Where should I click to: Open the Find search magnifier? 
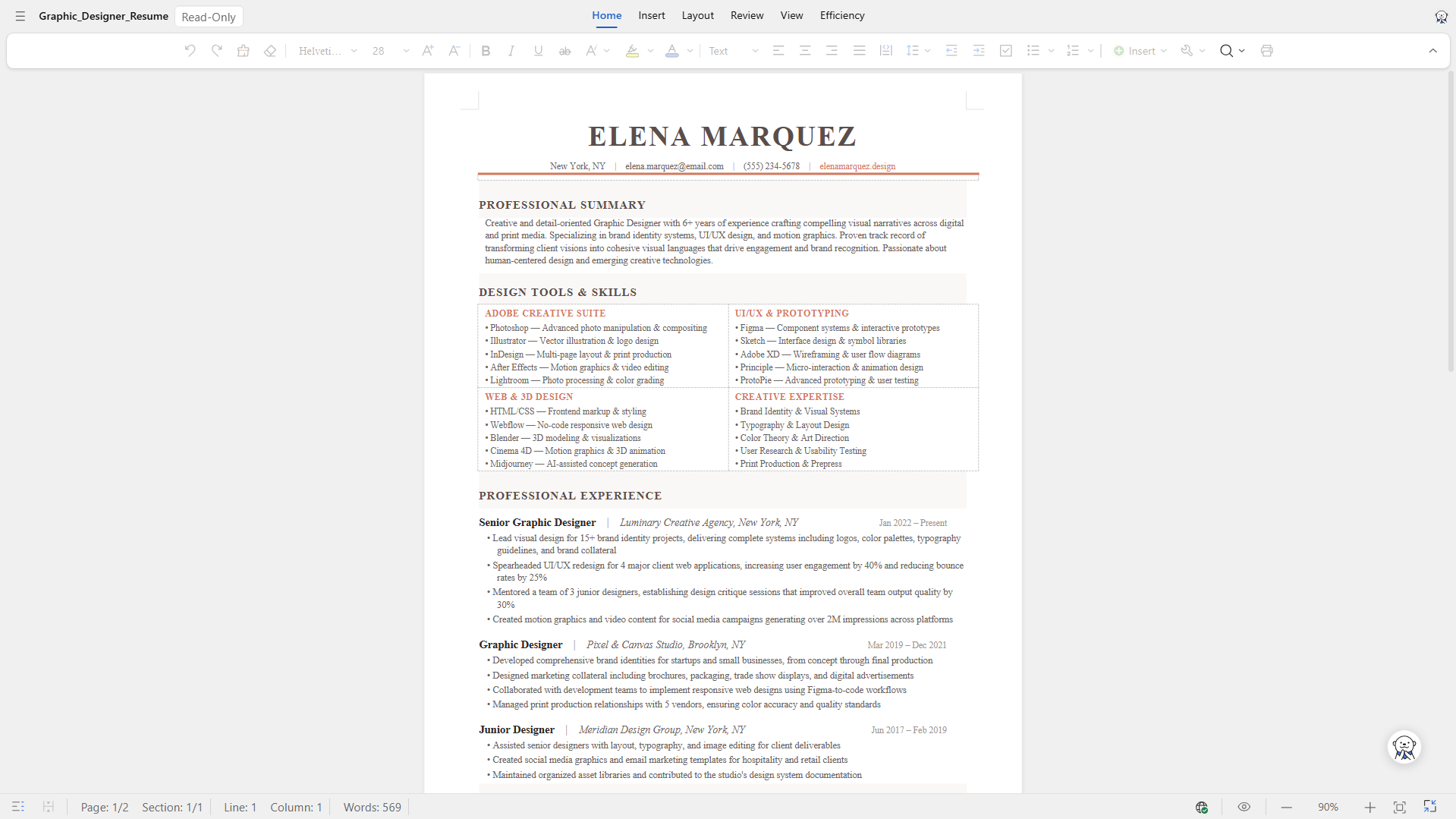tap(1226, 51)
